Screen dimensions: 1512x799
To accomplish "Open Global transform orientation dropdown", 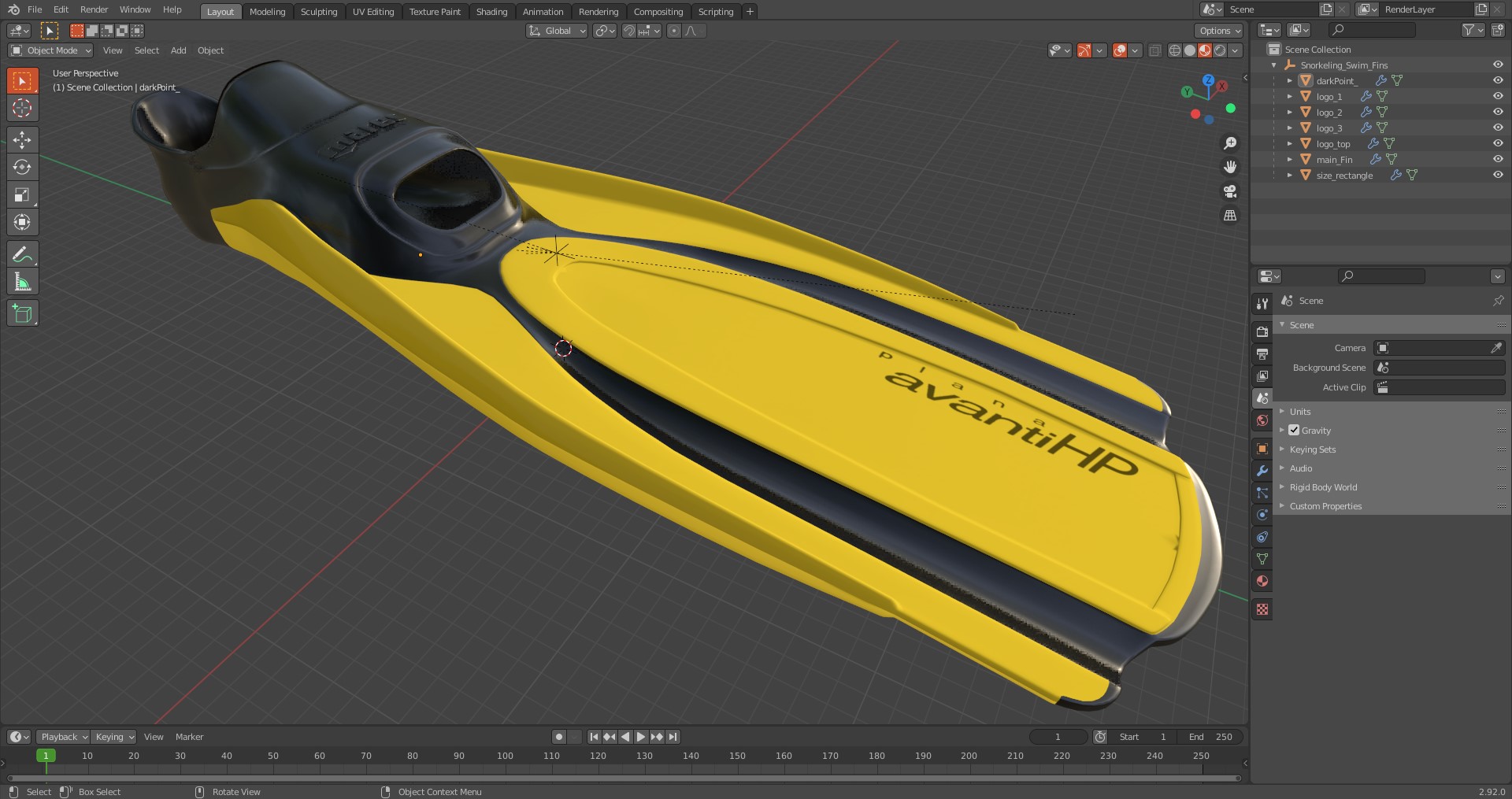I will click(557, 31).
